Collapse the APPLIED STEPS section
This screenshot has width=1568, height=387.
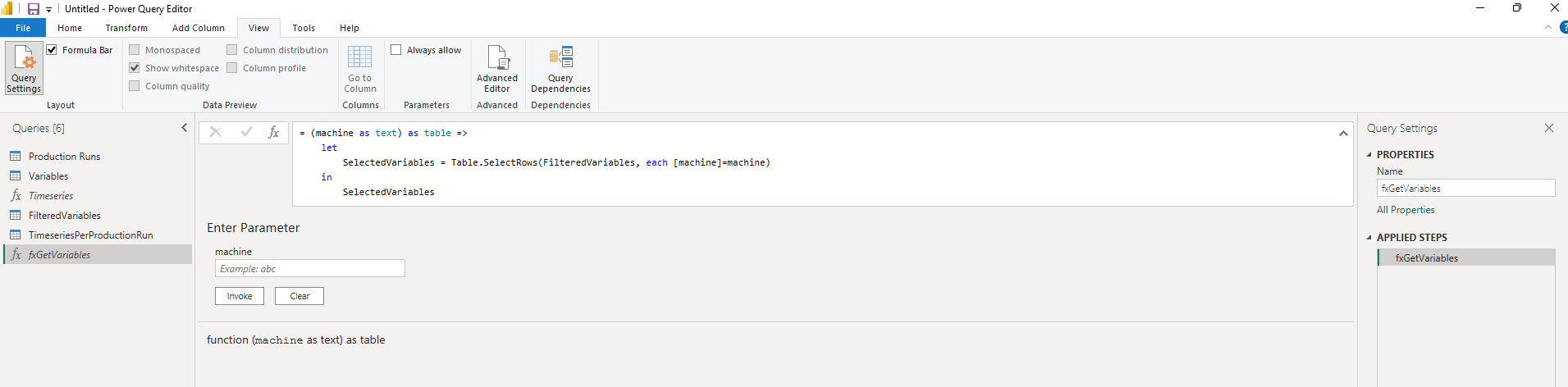coord(1369,238)
